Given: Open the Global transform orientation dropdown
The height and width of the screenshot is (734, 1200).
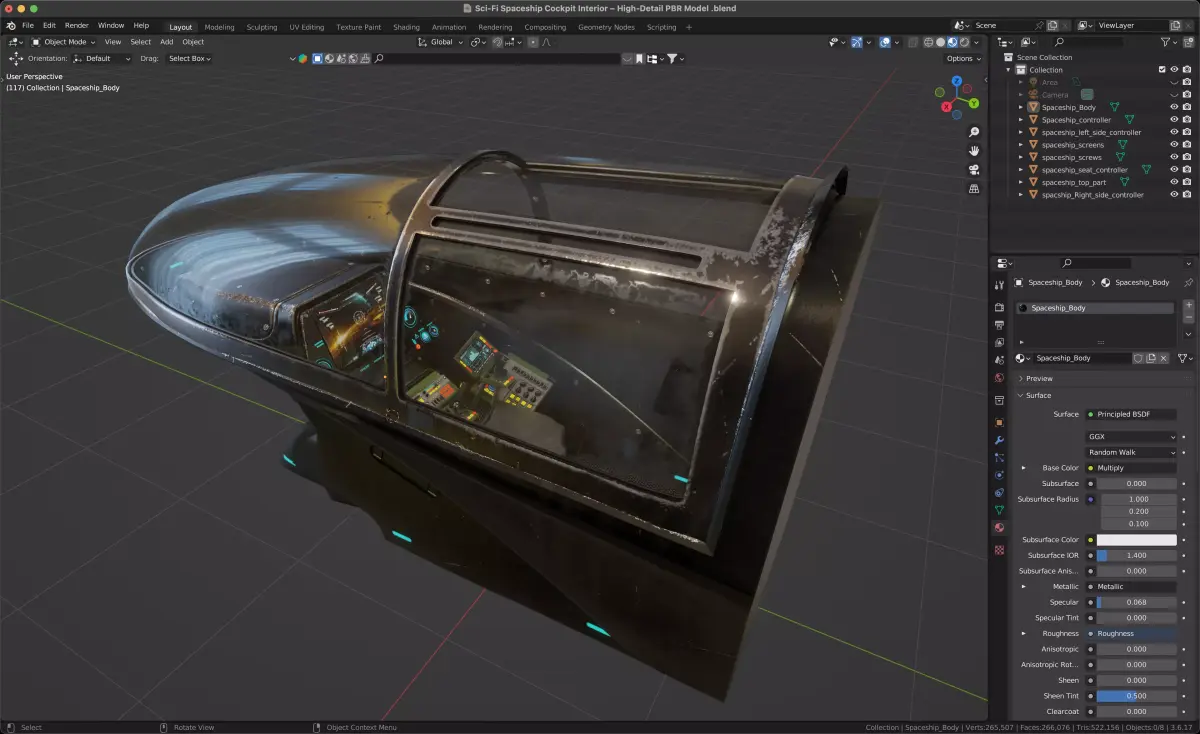Looking at the screenshot, I should click(x=441, y=42).
